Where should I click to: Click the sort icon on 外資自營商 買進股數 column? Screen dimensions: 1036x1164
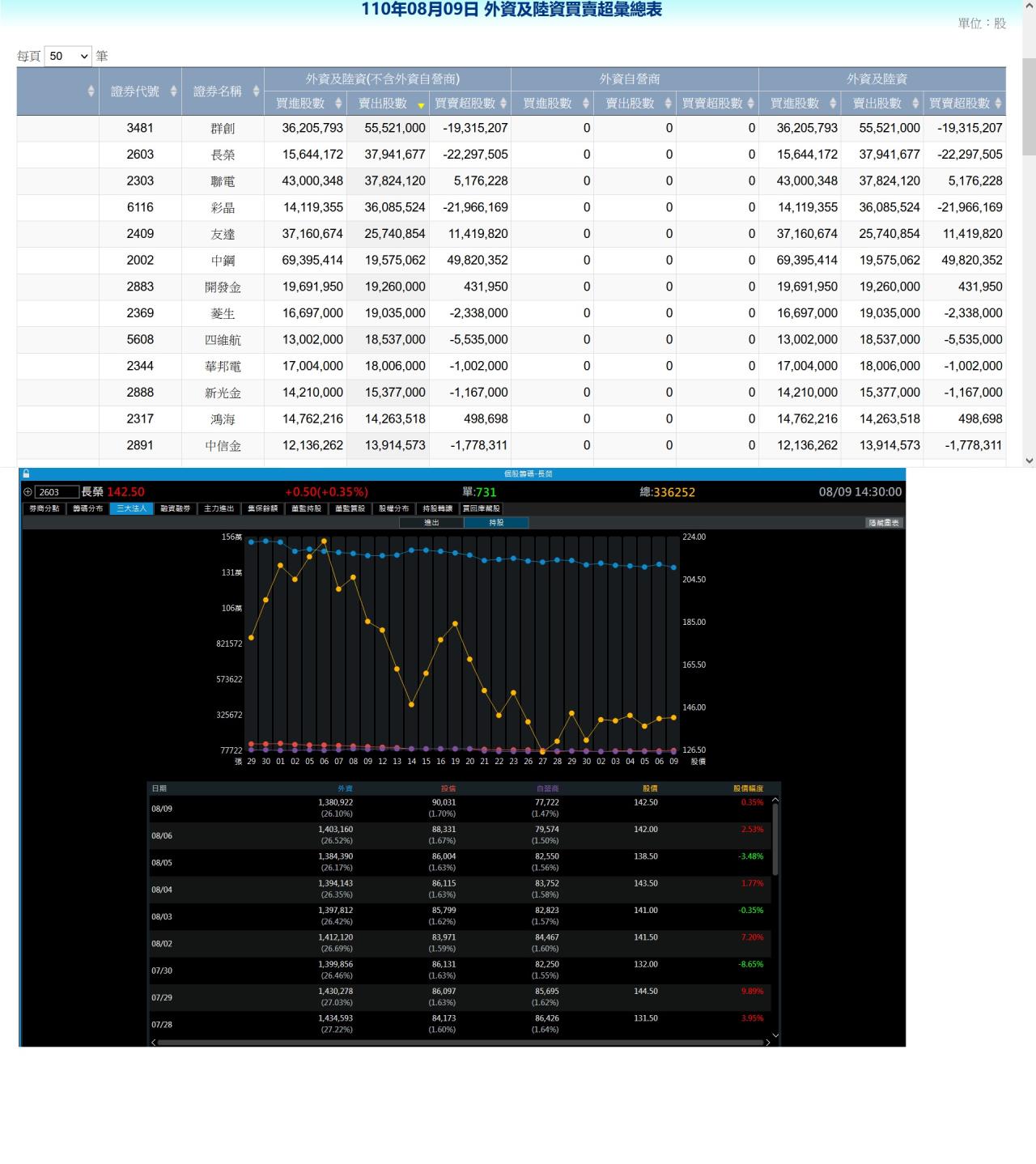tap(586, 104)
